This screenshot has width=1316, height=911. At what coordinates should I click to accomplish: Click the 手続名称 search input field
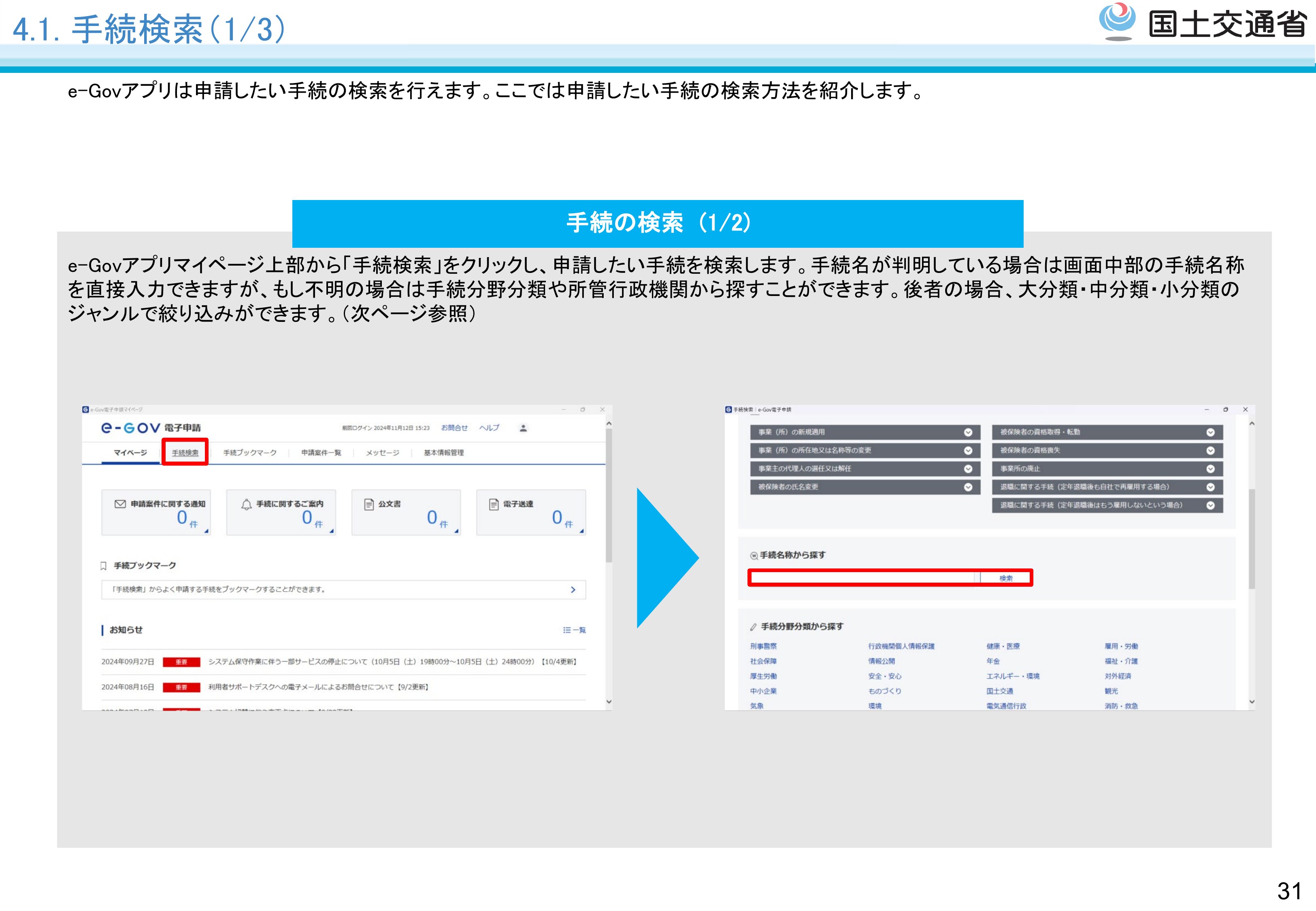click(x=863, y=578)
